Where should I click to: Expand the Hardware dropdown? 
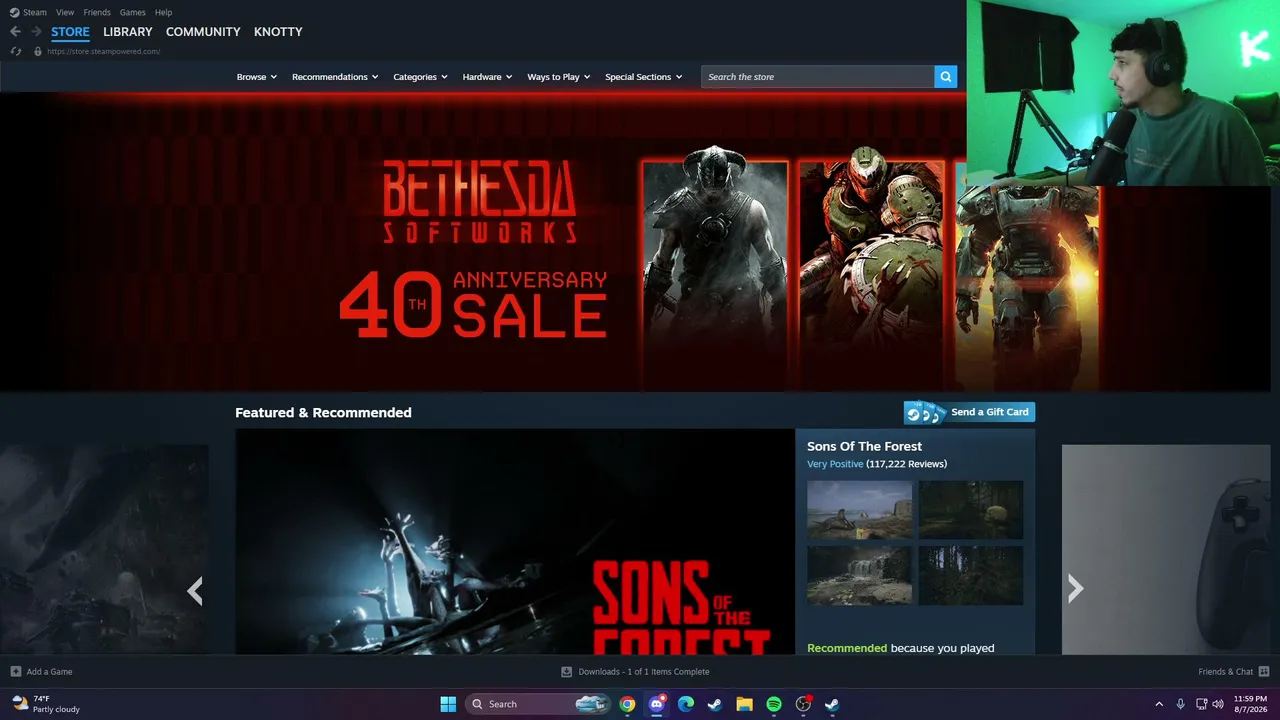tap(487, 77)
